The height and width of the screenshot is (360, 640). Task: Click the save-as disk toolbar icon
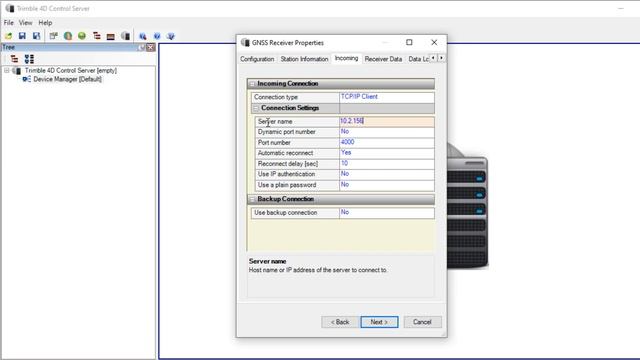36,36
